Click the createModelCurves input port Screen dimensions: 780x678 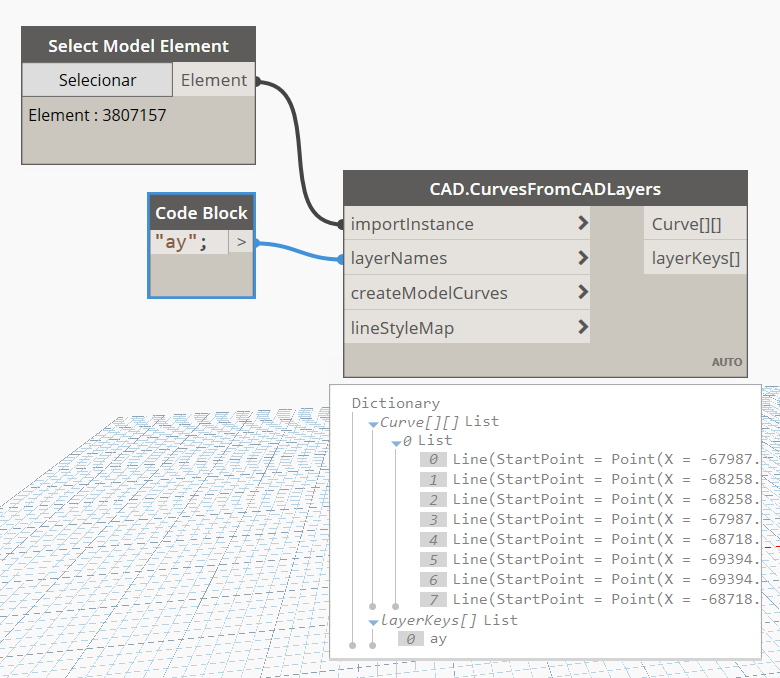[467, 292]
